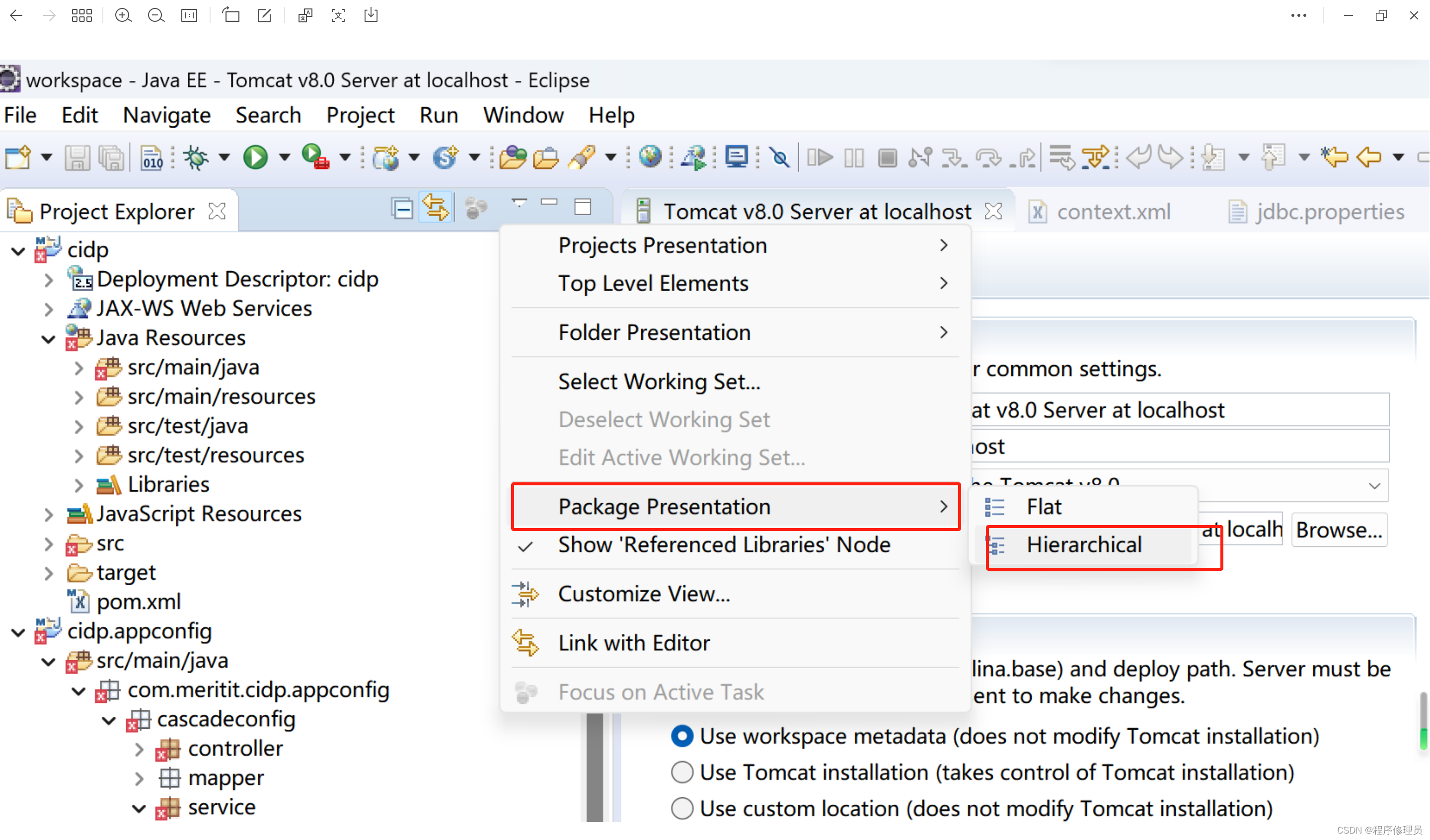The width and height of the screenshot is (1430, 840).
Task: Click the Save All icon
Action: coord(111,158)
